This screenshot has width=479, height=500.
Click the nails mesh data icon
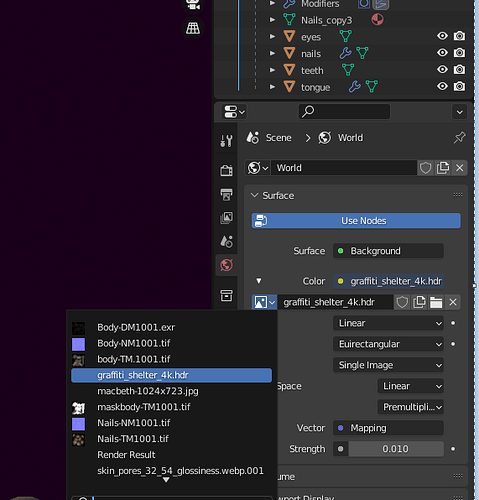click(x=362, y=53)
